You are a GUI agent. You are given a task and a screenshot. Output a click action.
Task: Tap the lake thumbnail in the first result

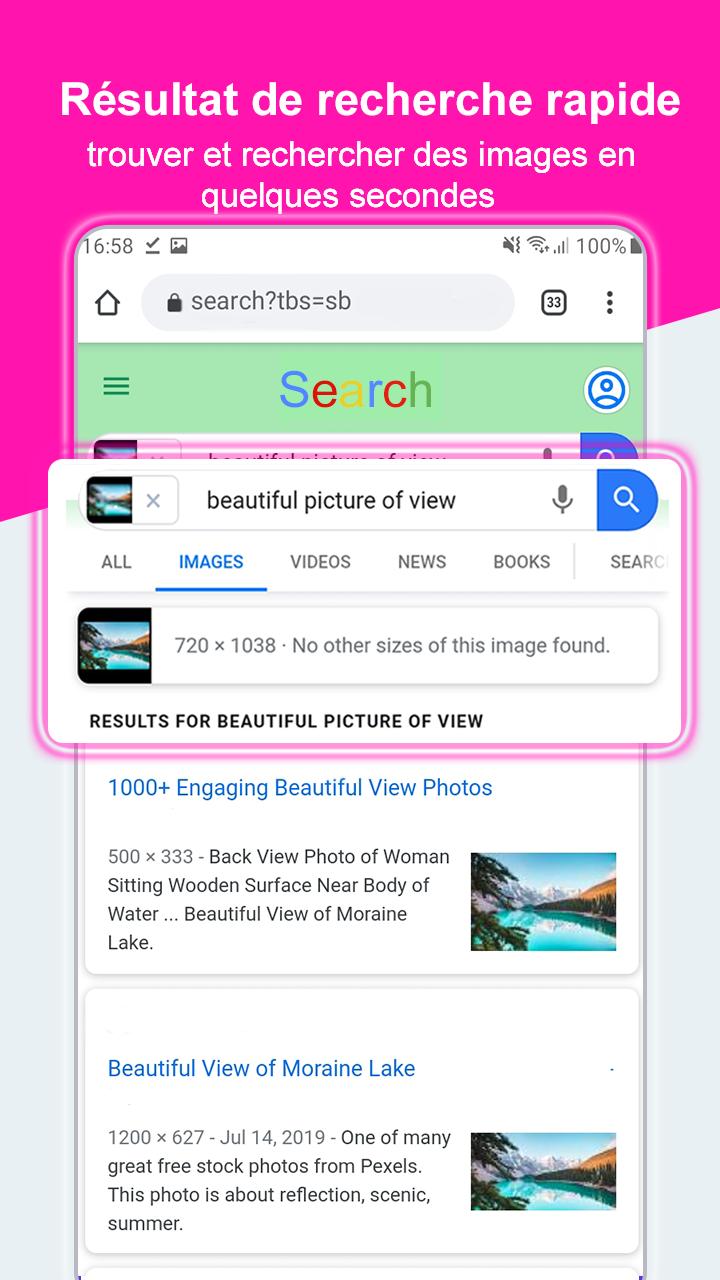pyautogui.click(x=543, y=901)
